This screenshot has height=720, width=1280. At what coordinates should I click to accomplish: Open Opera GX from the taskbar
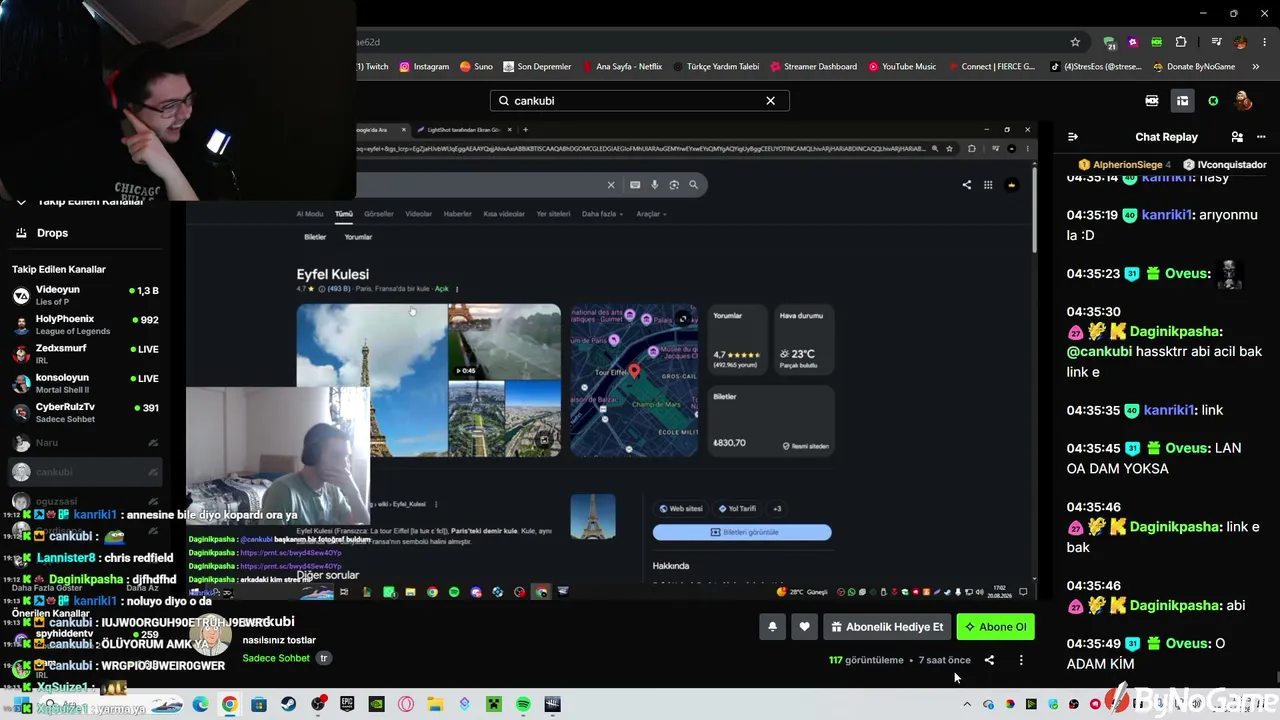click(x=406, y=705)
